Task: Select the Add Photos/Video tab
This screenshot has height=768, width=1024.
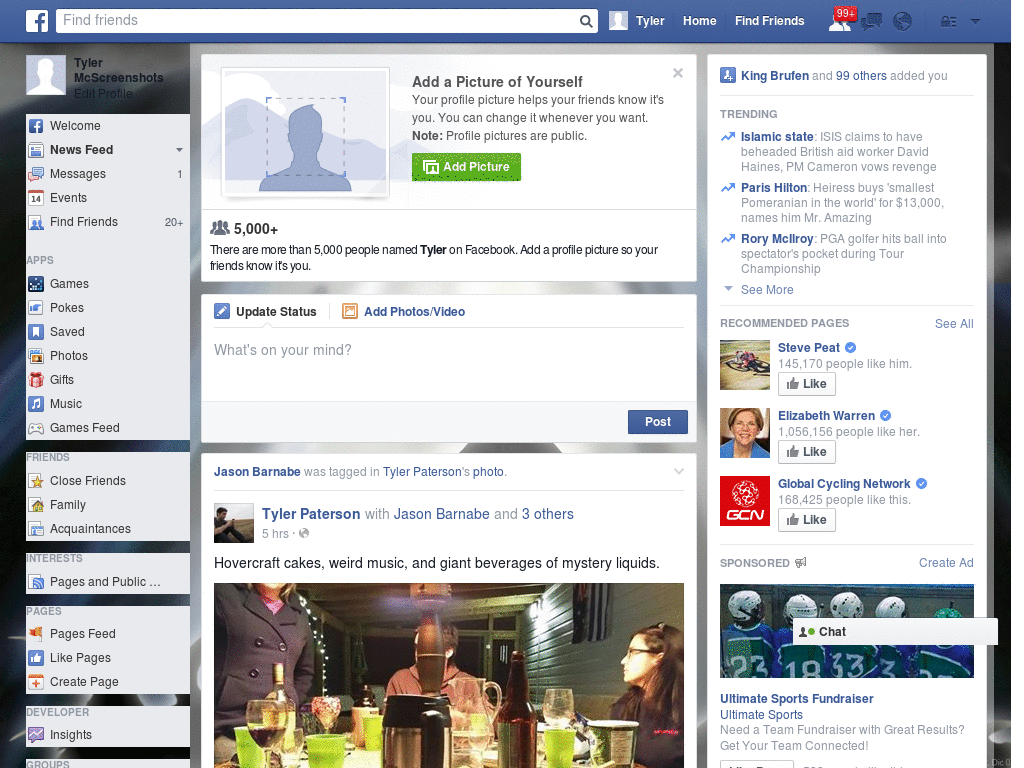Action: pyautogui.click(x=404, y=312)
